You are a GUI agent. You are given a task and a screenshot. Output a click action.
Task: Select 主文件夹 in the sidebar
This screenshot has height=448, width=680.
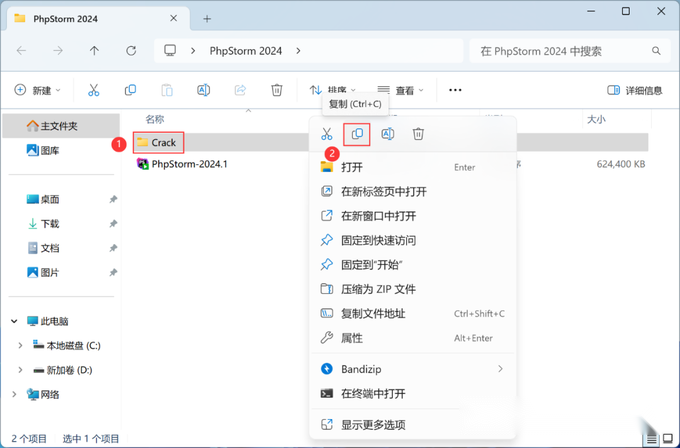pyautogui.click(x=61, y=126)
